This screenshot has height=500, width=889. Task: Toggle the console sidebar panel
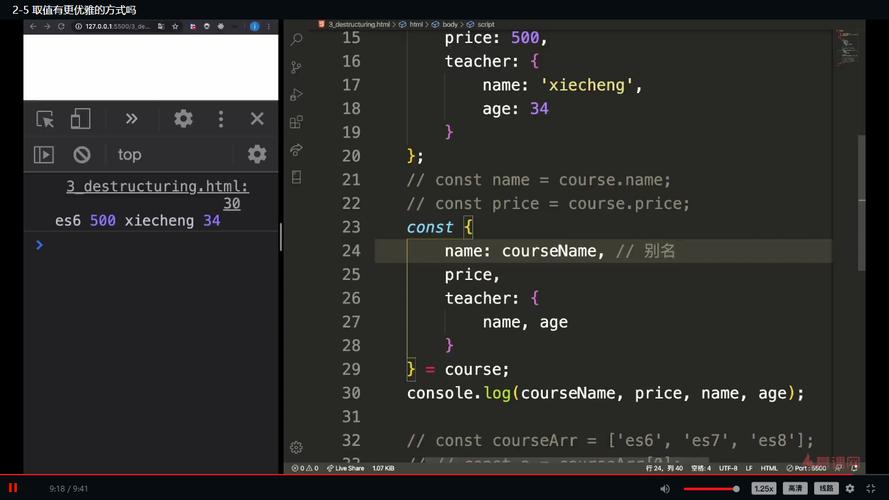[x=44, y=154]
